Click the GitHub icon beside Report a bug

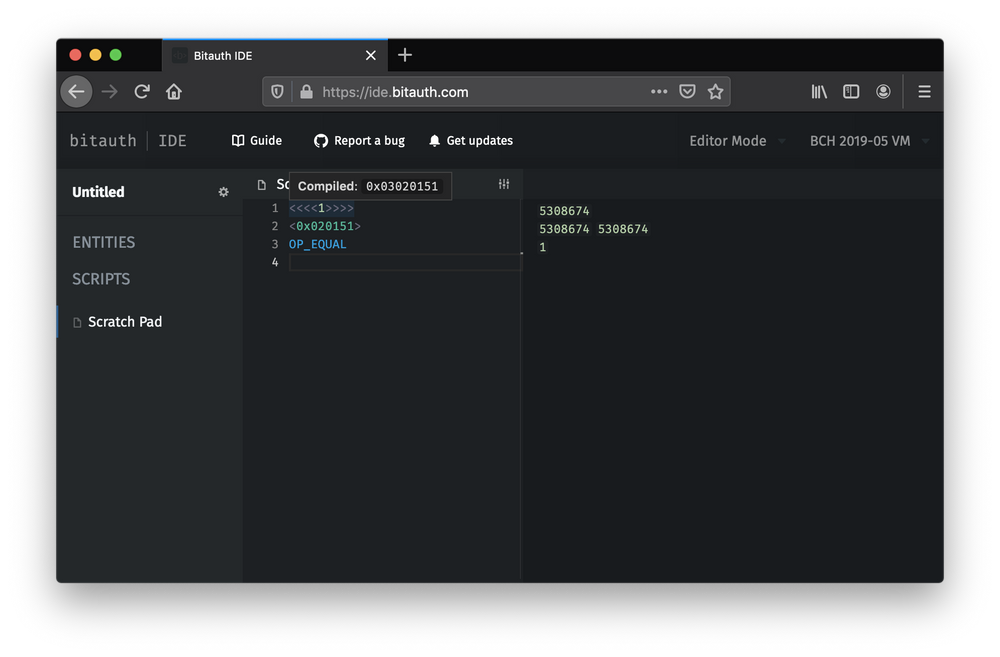[x=320, y=140]
